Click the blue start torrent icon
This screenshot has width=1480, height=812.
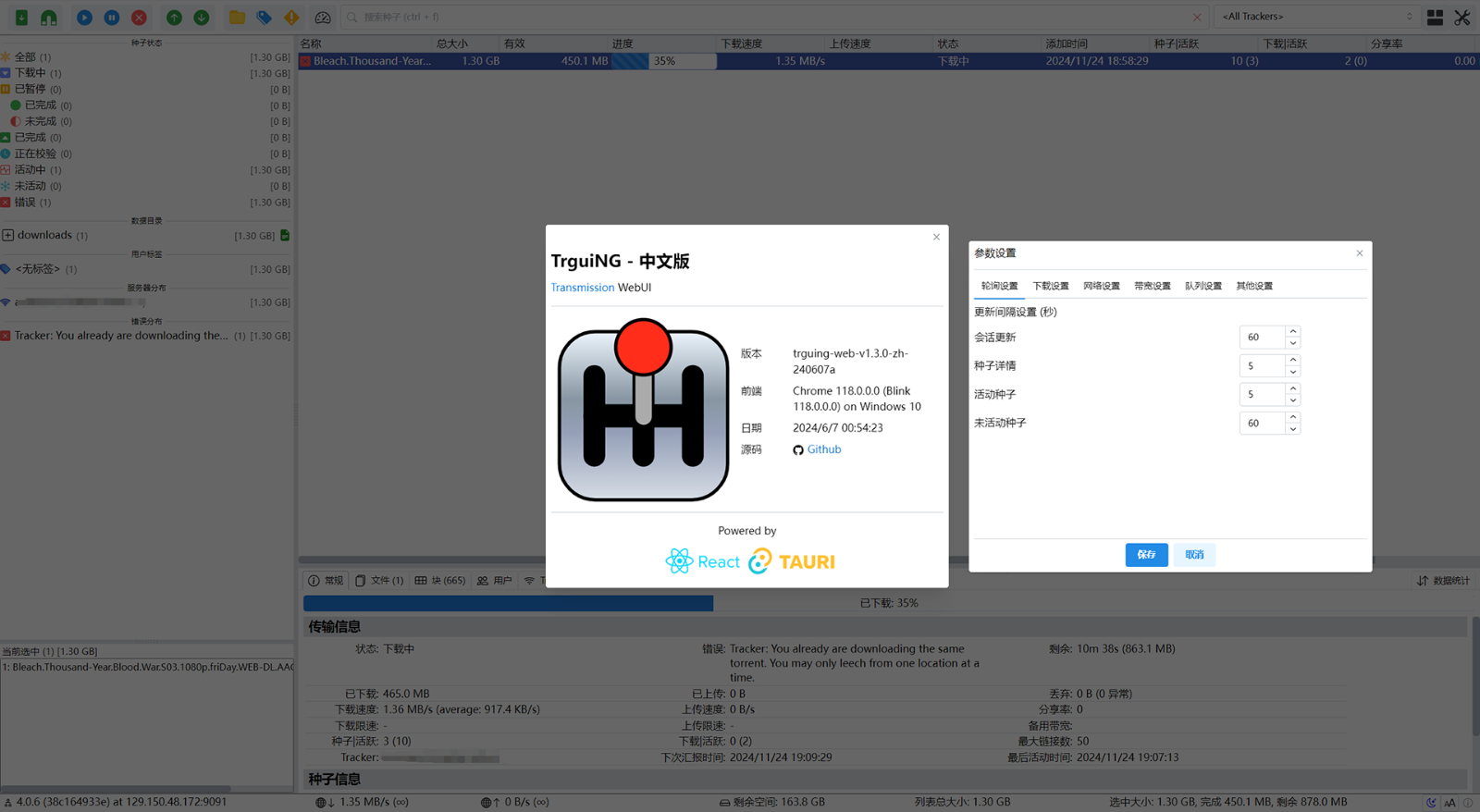[x=84, y=17]
